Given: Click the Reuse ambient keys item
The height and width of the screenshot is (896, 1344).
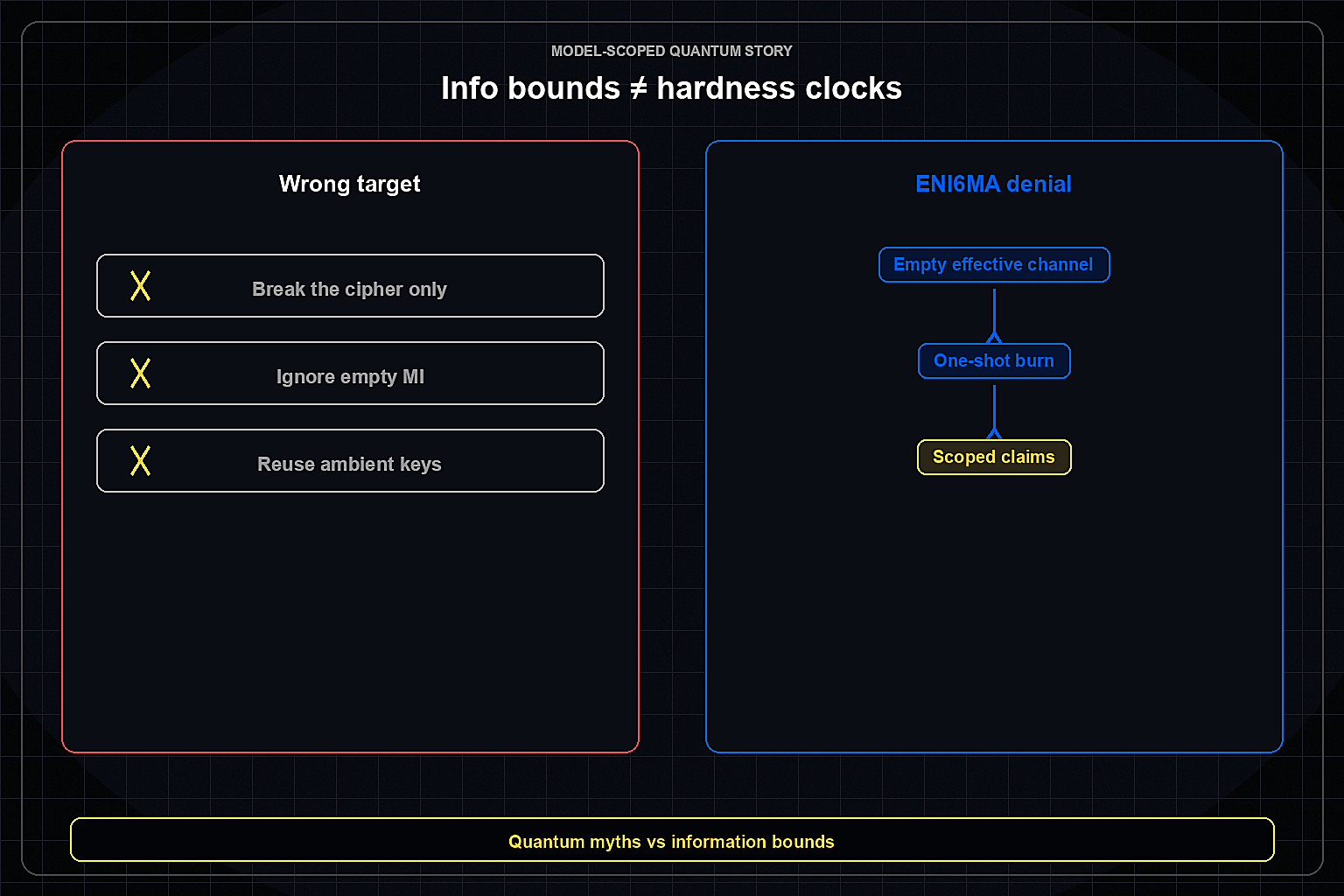Looking at the screenshot, I should 350,461.
